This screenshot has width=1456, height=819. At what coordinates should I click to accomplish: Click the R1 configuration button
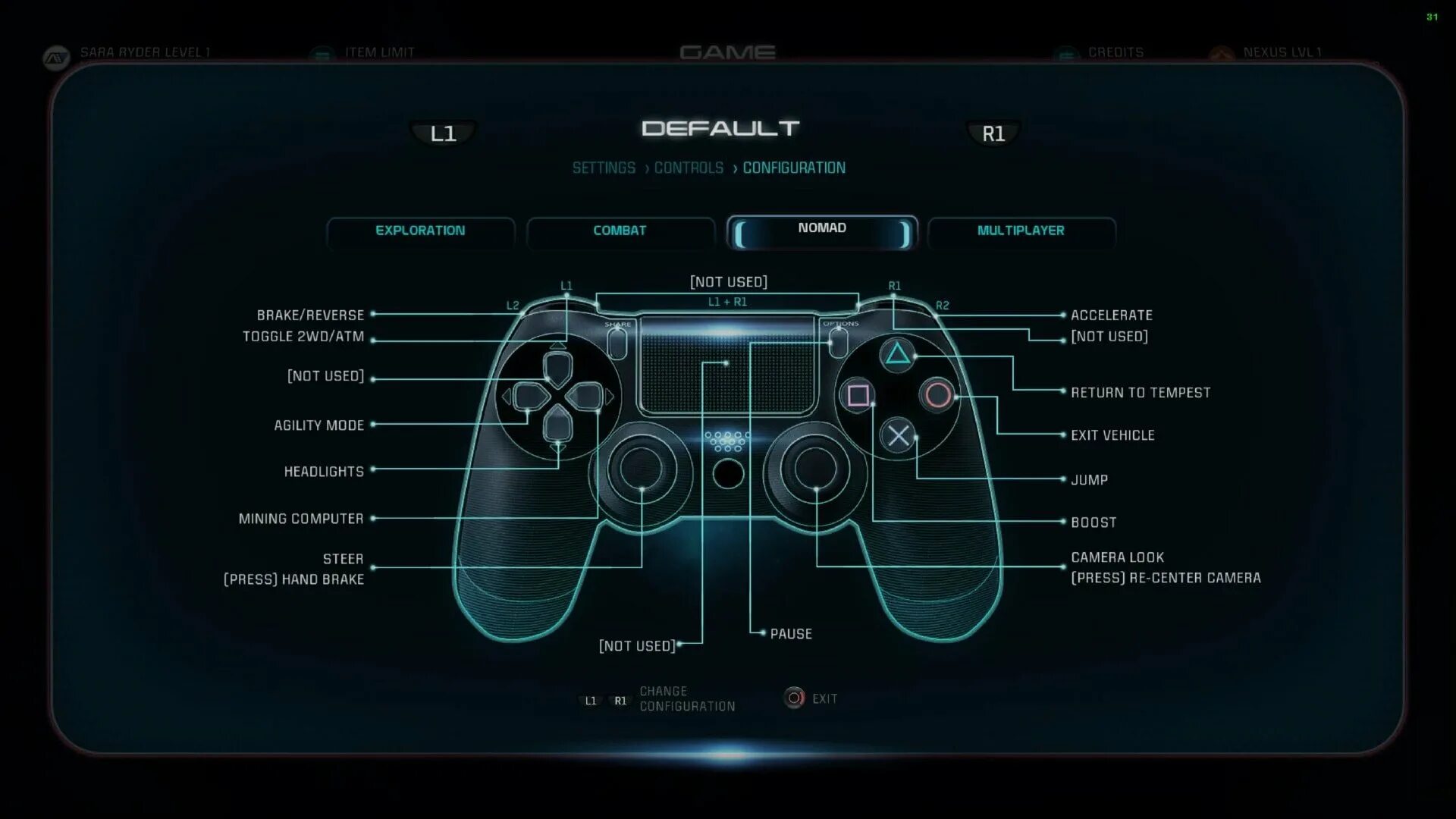[991, 133]
